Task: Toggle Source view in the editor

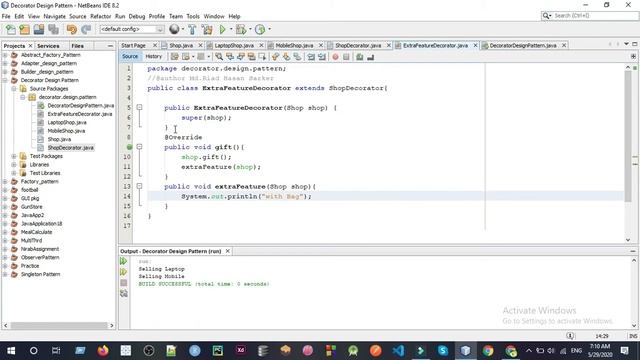Action: click(130, 57)
